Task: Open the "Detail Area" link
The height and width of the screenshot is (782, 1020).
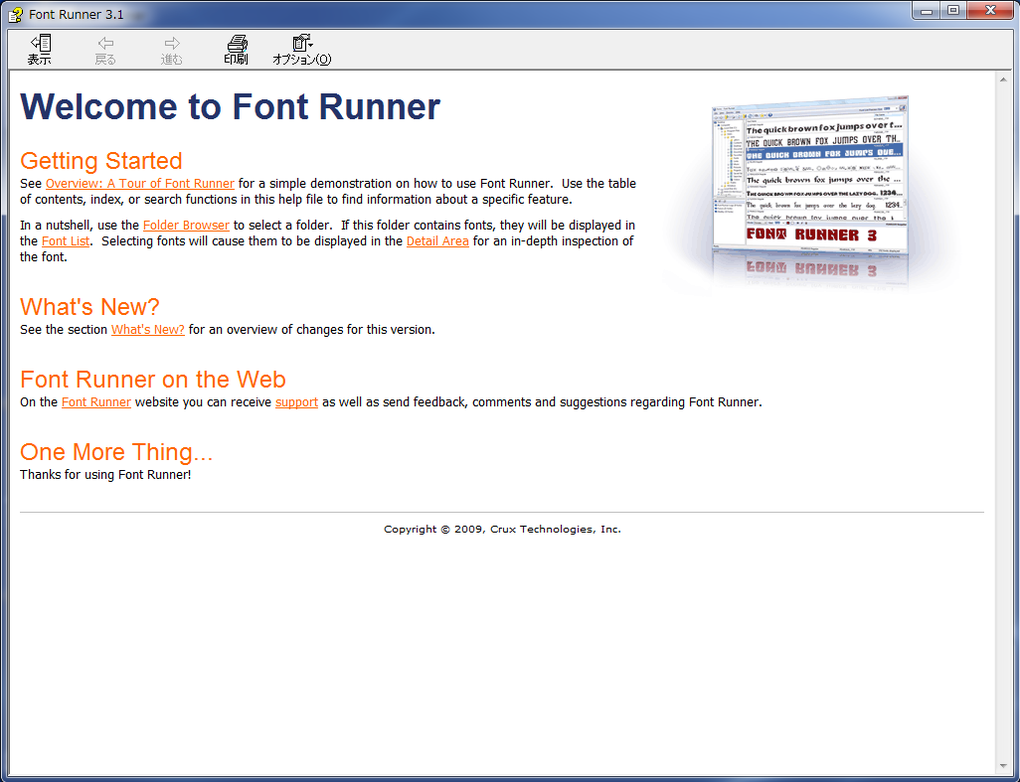Action: coord(437,240)
